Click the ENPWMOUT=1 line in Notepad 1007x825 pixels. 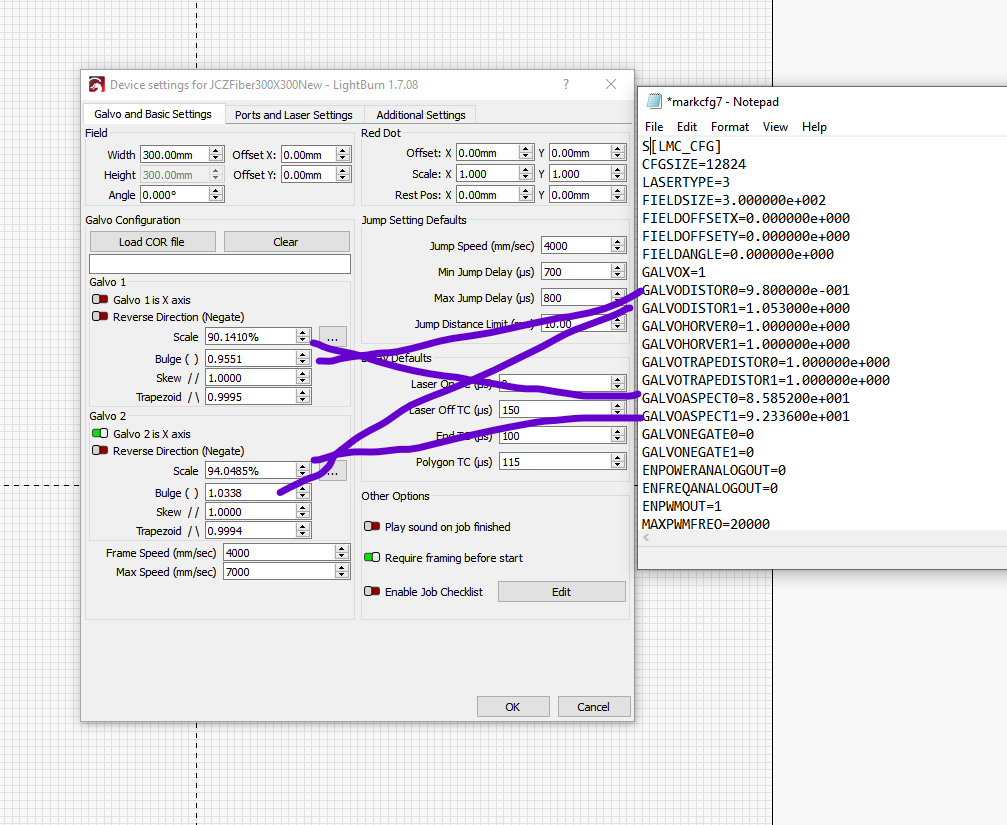[682, 506]
